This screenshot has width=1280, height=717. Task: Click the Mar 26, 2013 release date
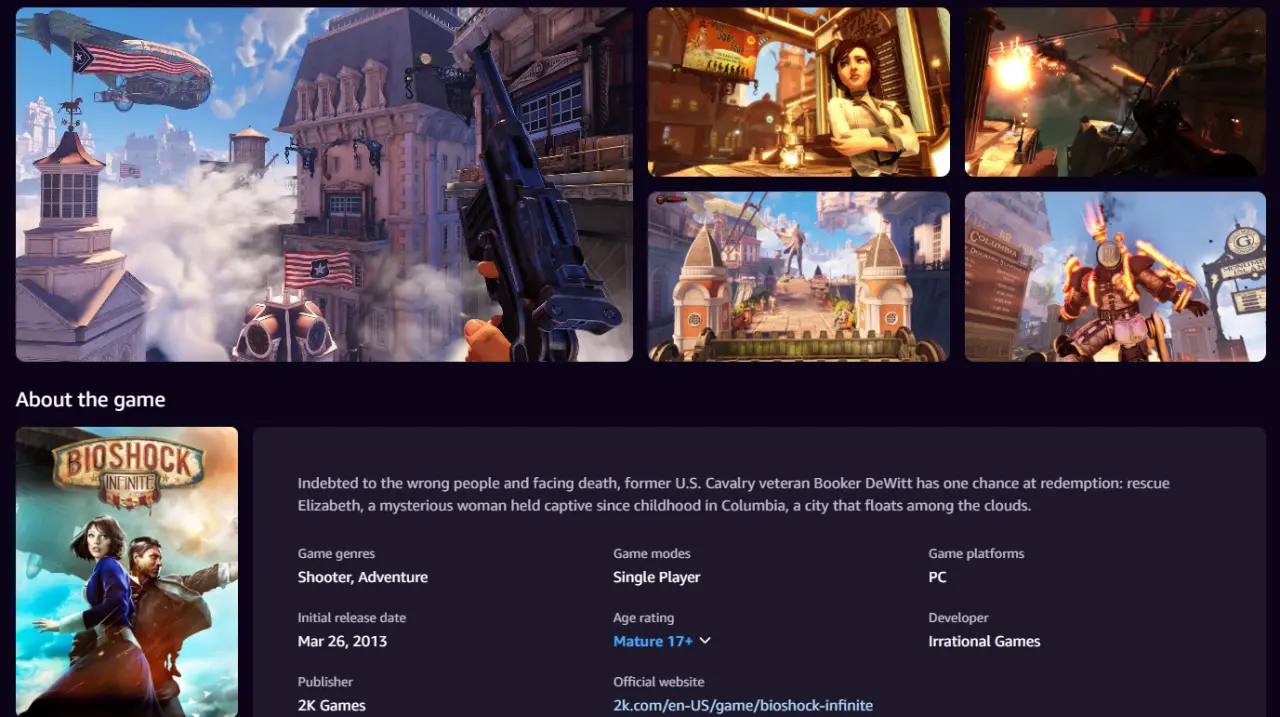(x=342, y=641)
